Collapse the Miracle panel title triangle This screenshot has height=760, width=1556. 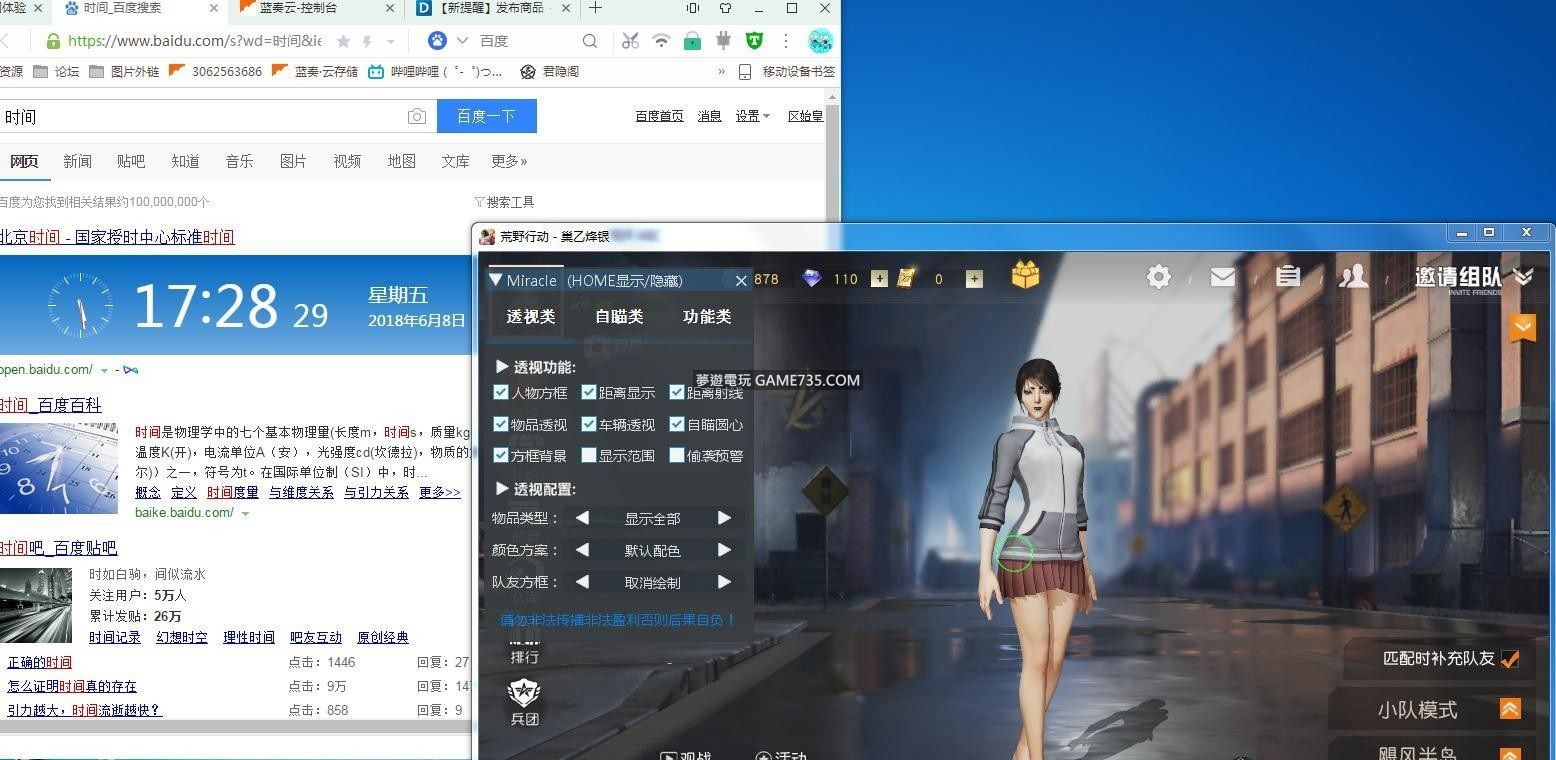click(x=496, y=280)
